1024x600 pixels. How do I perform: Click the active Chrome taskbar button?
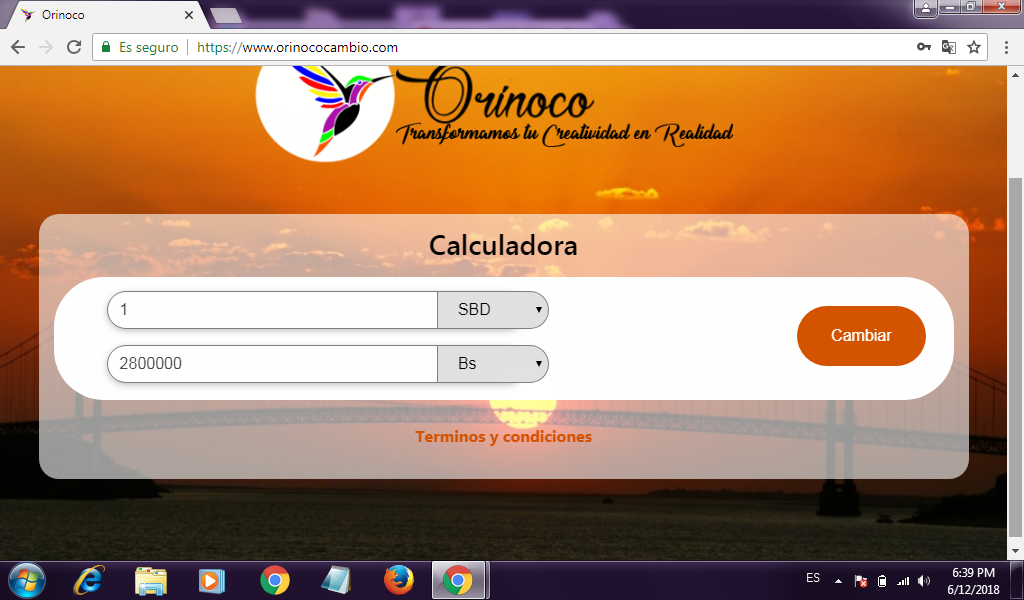coord(458,580)
